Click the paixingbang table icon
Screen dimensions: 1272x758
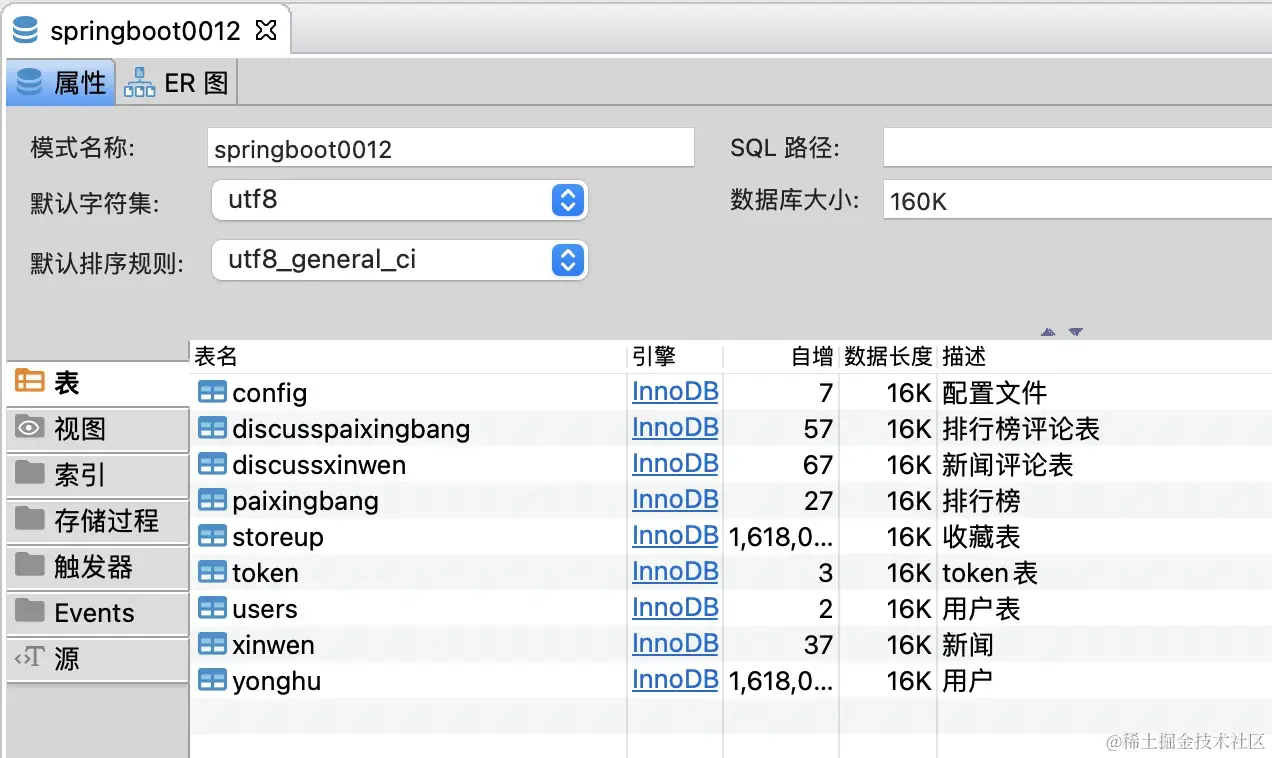(x=212, y=501)
